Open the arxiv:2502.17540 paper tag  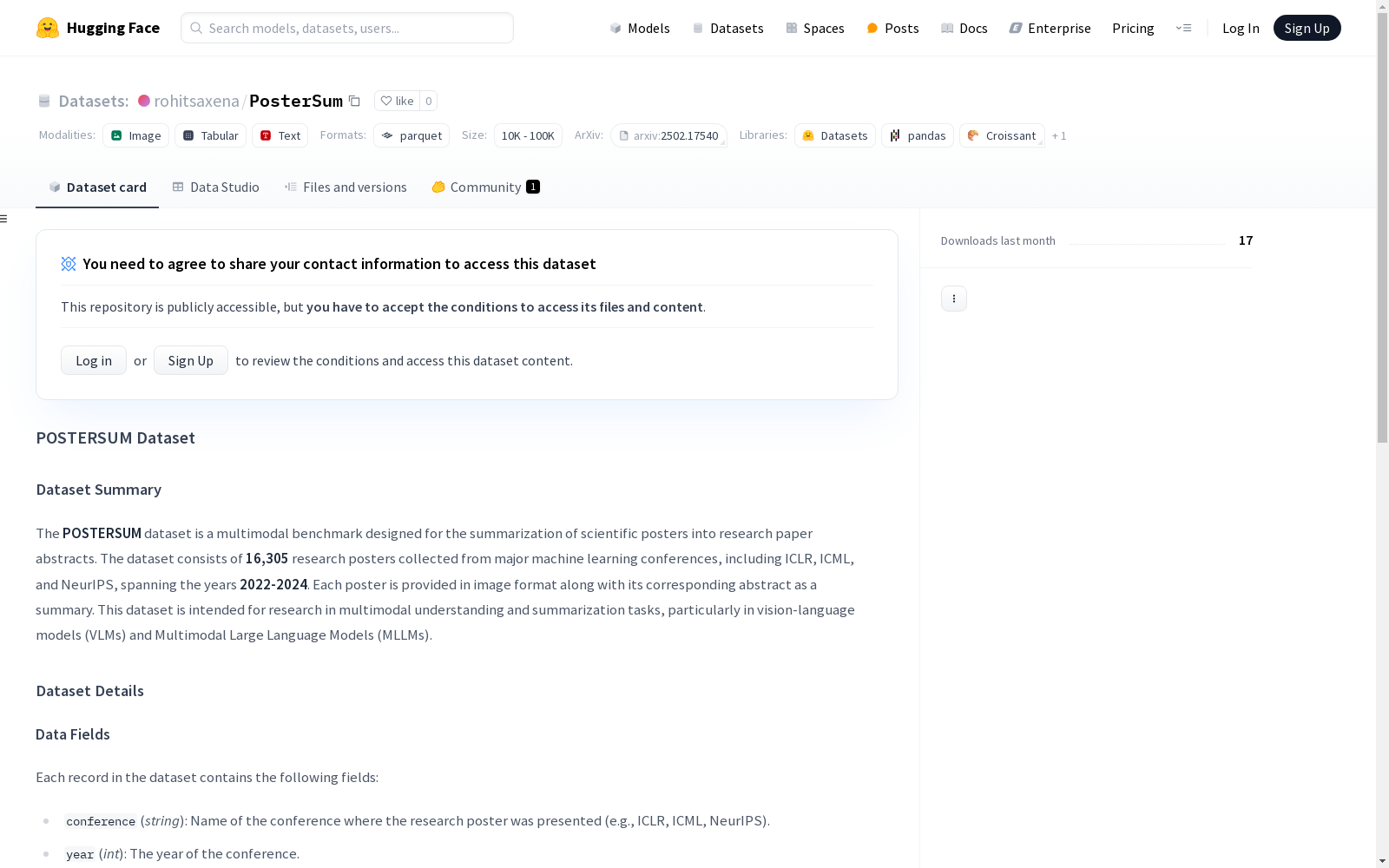click(x=668, y=135)
